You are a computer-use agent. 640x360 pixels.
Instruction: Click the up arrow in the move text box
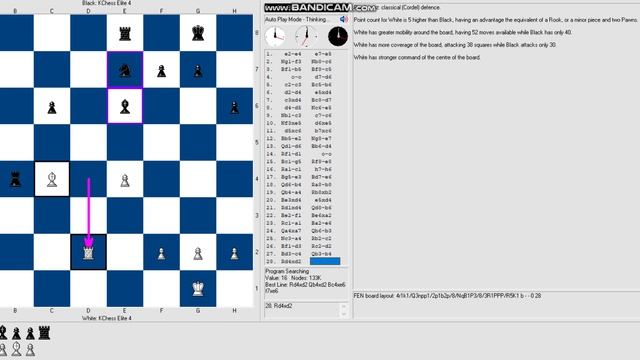pyautogui.click(x=343, y=306)
